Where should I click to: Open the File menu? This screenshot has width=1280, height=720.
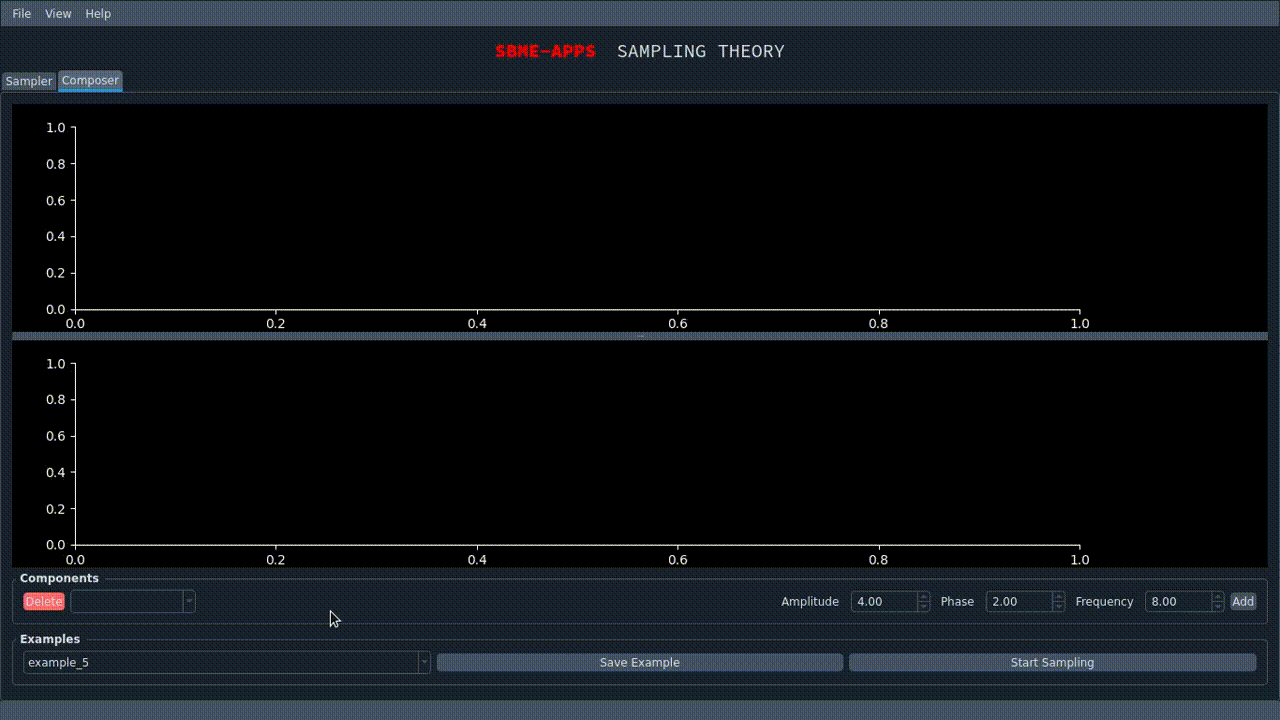21,14
